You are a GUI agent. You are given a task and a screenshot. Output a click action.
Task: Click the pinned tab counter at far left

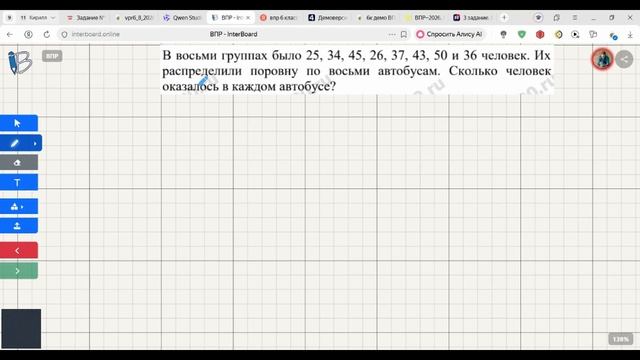tap(9, 18)
